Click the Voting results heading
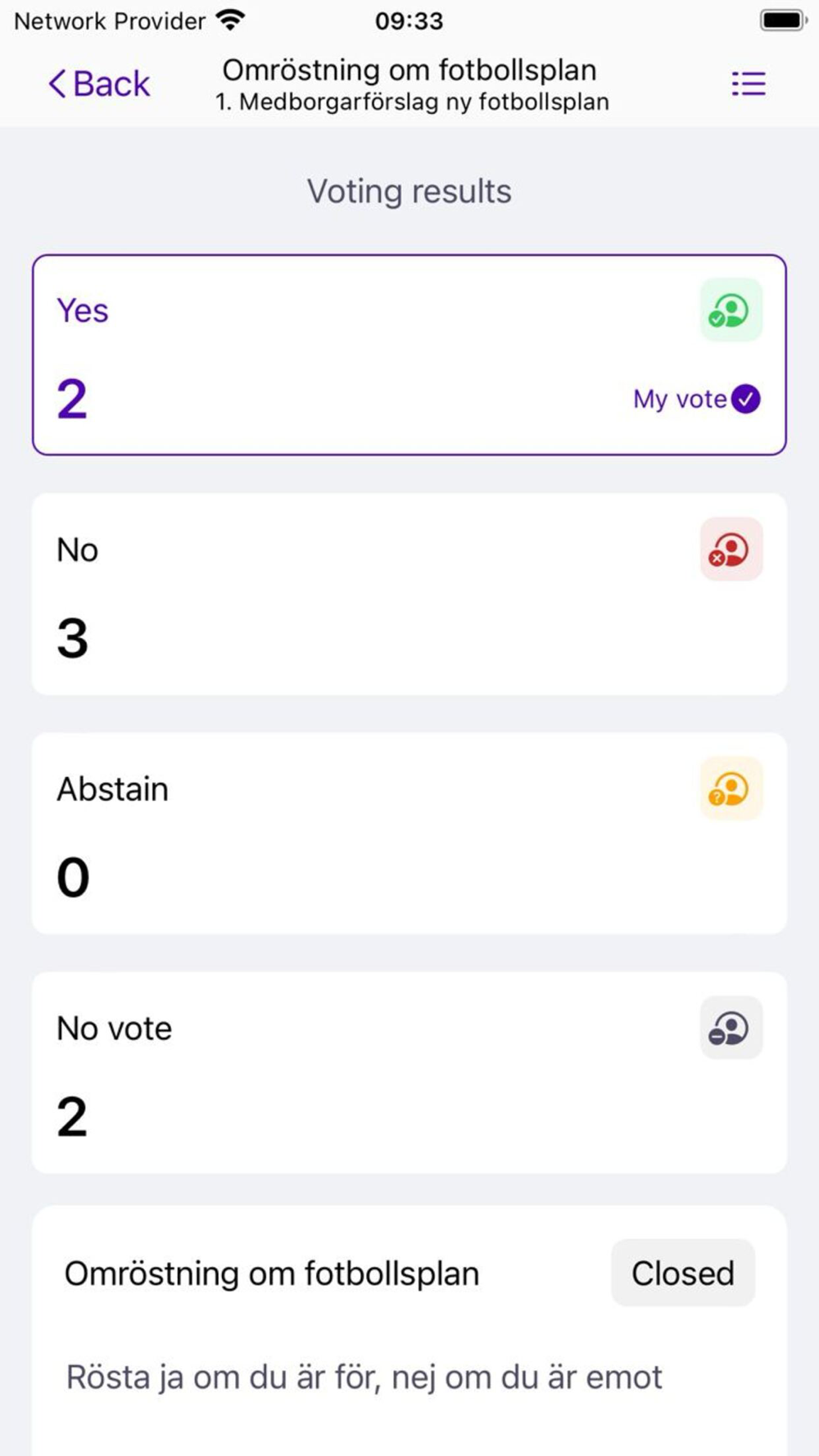819x1456 pixels. click(409, 192)
